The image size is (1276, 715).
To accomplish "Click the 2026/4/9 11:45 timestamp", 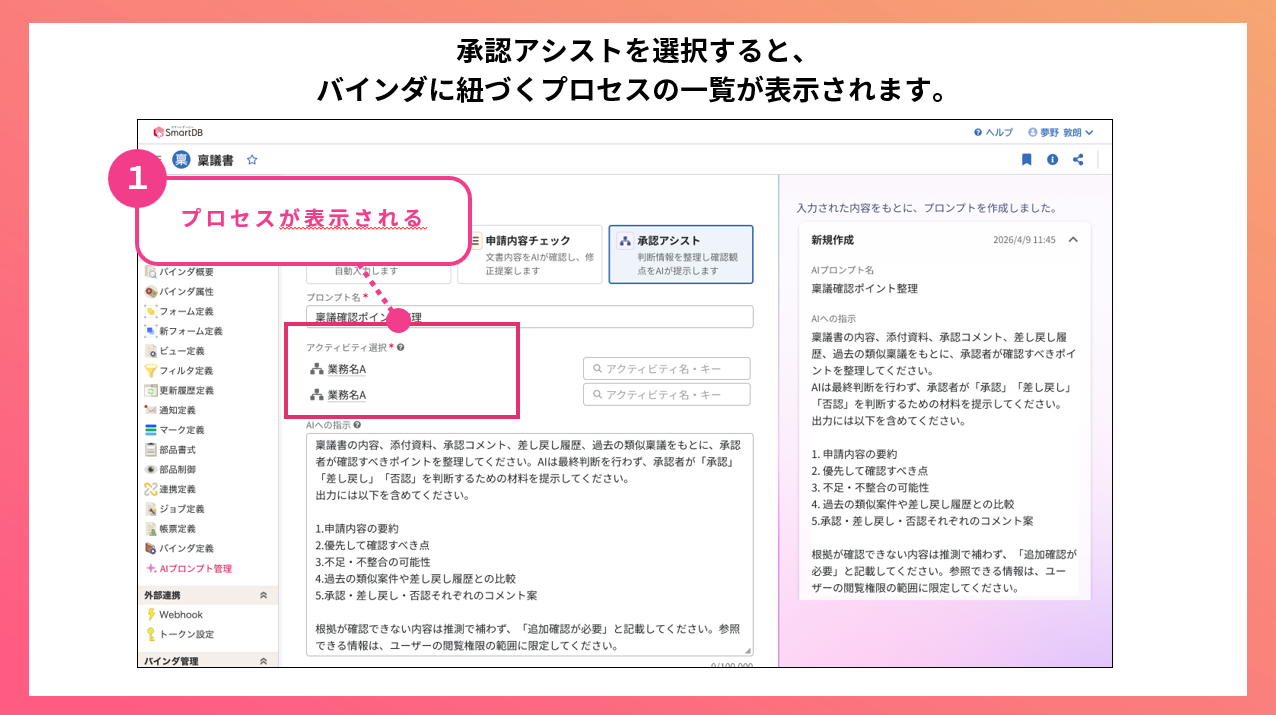I will point(1024,240).
